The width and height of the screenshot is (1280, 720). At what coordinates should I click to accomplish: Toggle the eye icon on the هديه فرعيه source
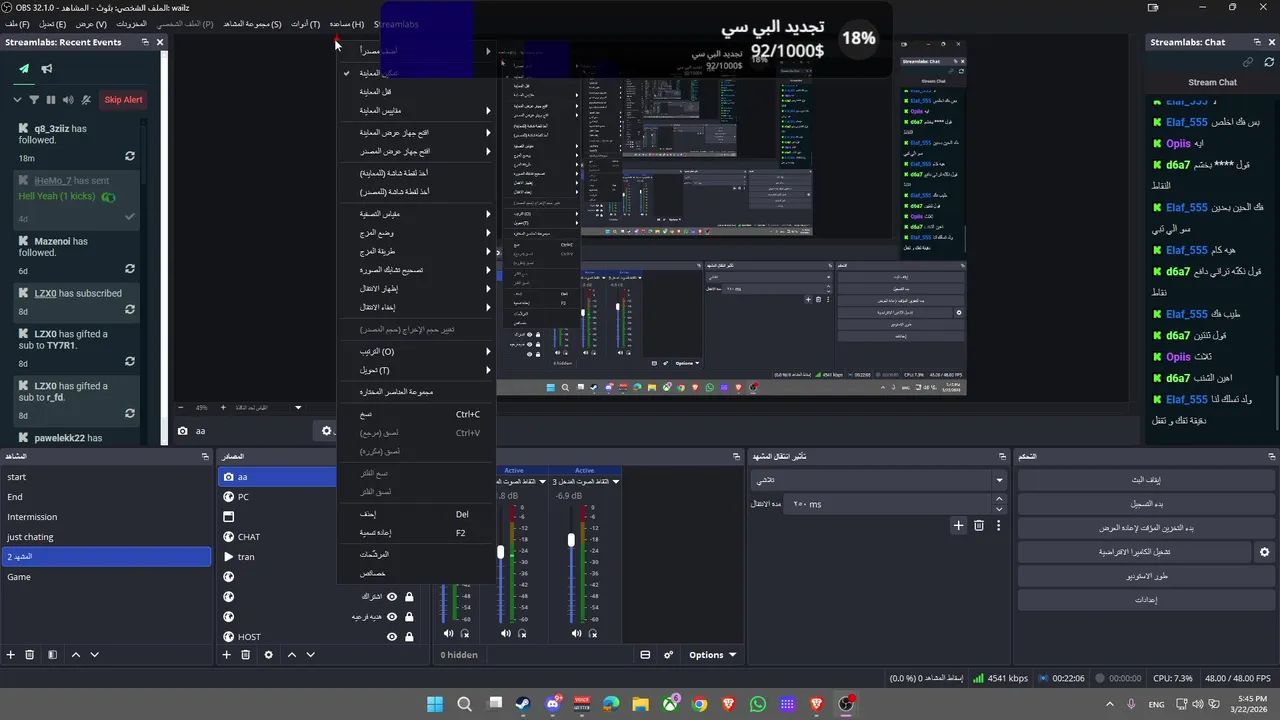coord(392,617)
